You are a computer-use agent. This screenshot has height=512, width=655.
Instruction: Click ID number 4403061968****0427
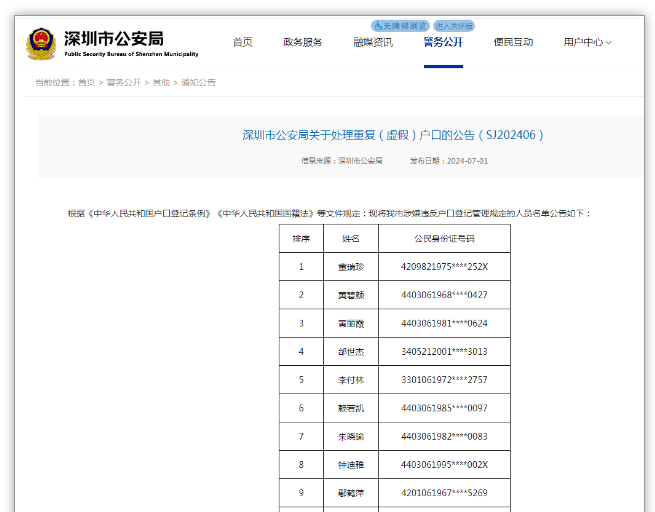point(444,295)
